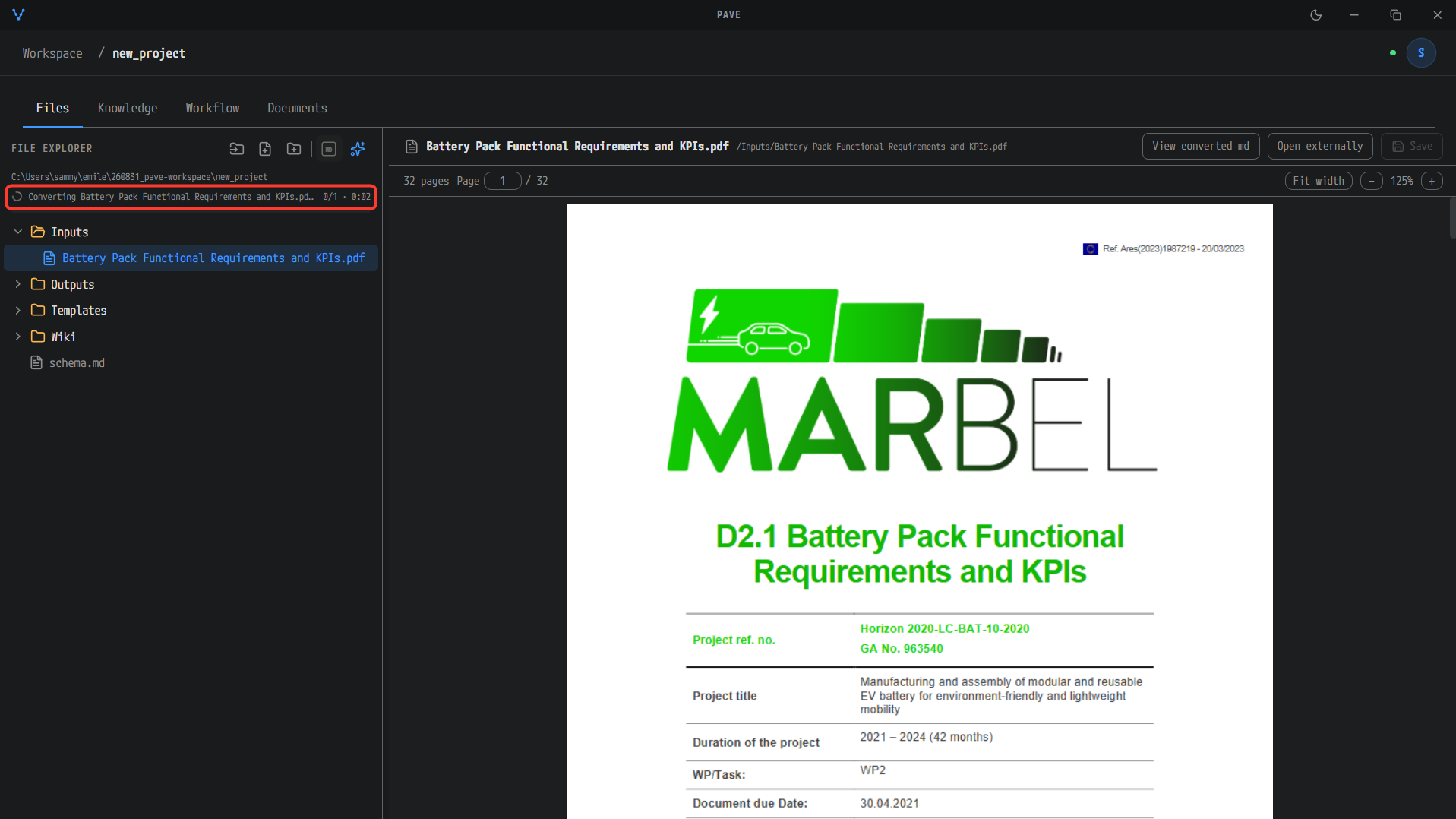Viewport: 1456px width, 819px height.
Task: Click the Outputs folder icon
Action: (38, 284)
